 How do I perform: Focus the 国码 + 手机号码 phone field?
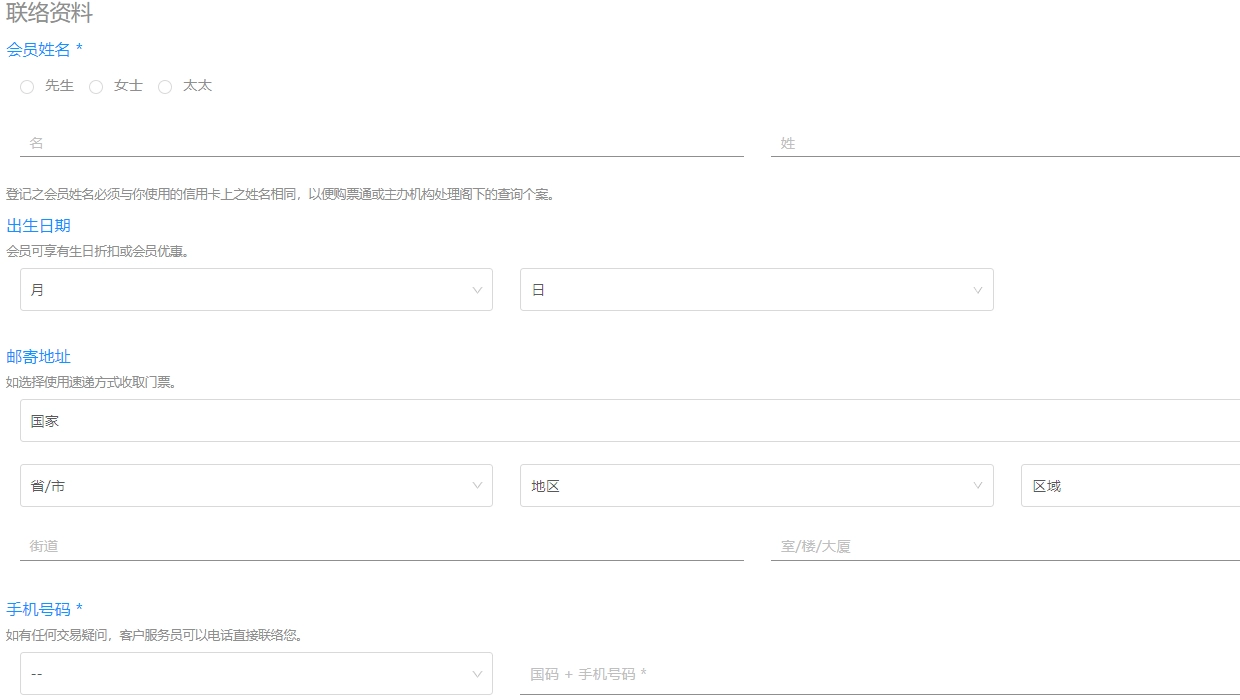(x=880, y=674)
